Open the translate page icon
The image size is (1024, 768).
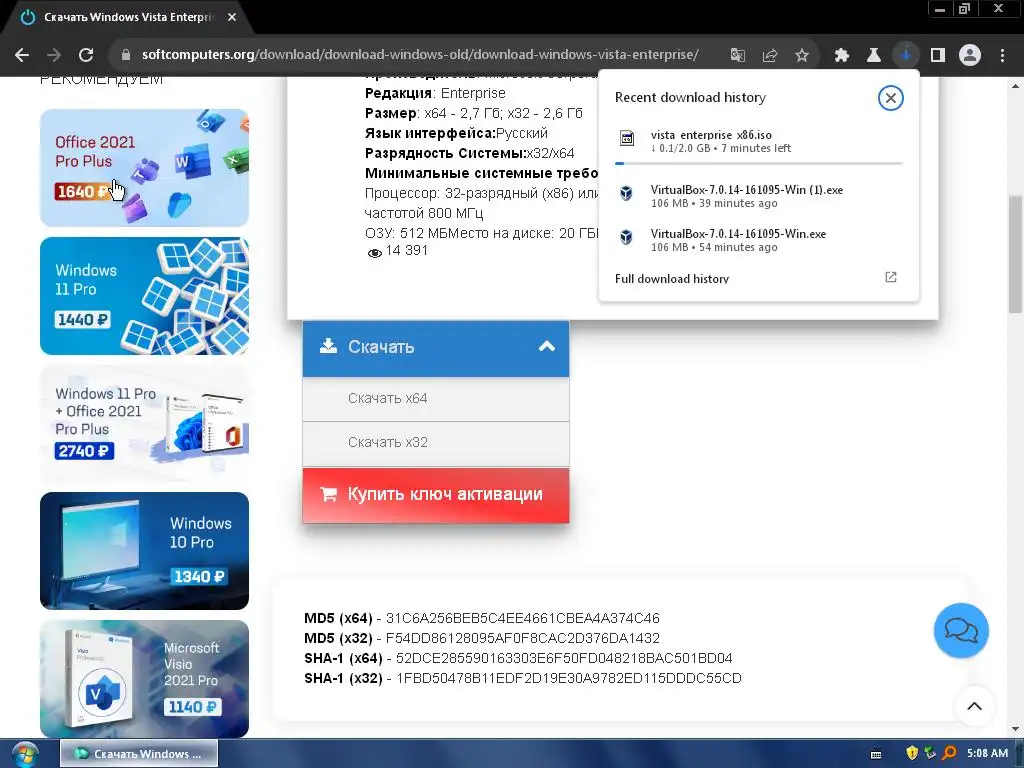[737, 55]
